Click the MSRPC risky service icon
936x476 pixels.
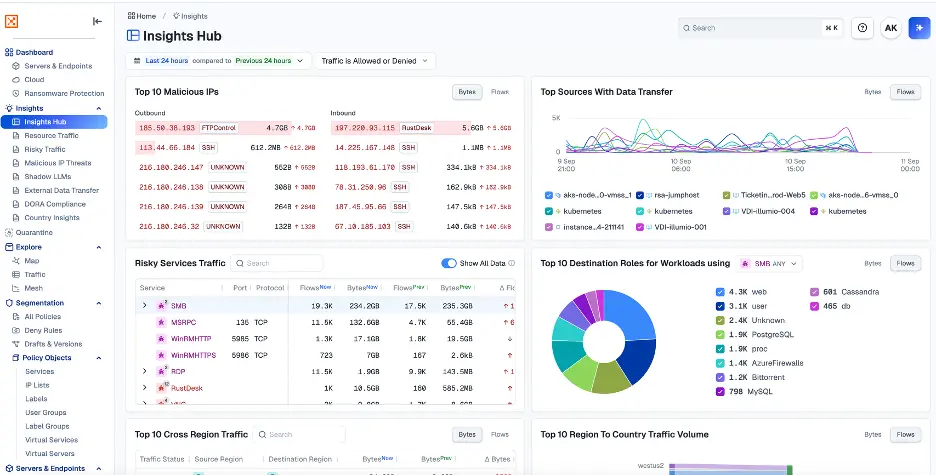coord(161,323)
